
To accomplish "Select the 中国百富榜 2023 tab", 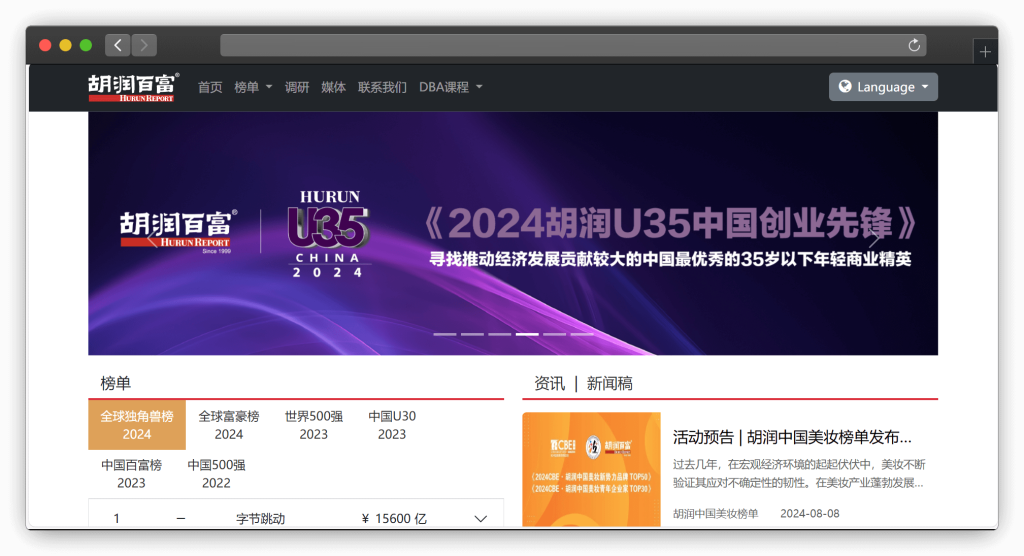I will 131,474.
